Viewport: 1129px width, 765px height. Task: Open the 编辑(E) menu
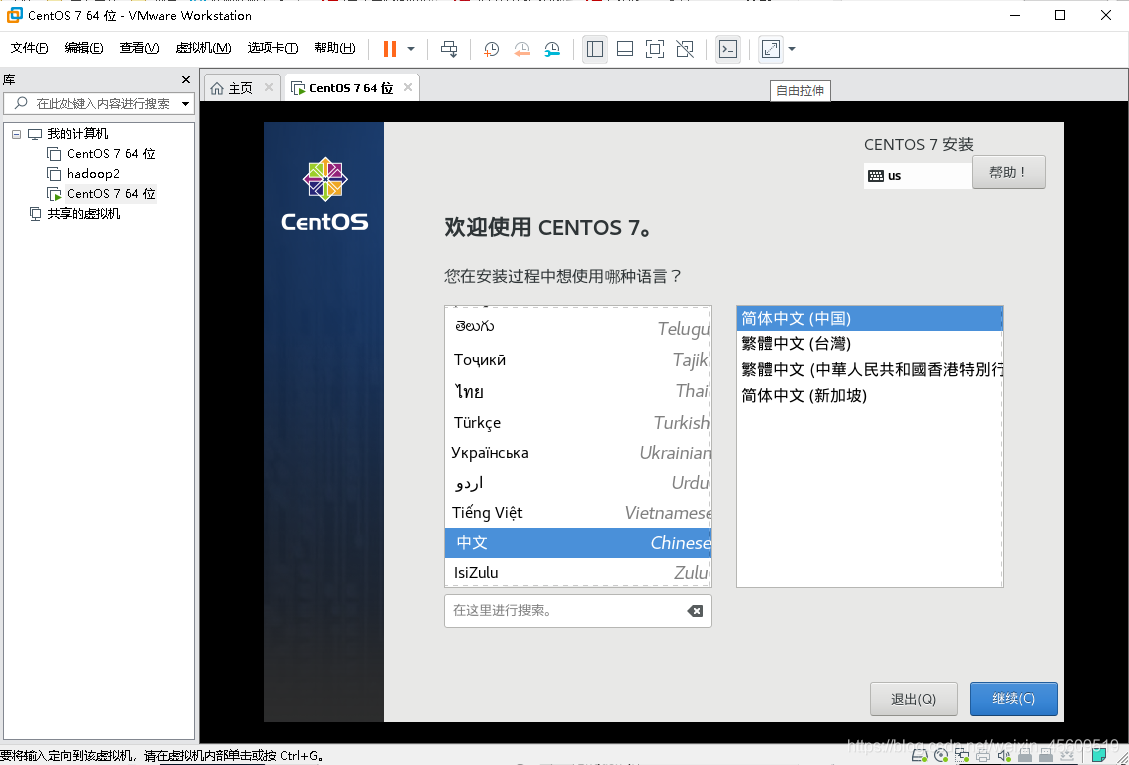[84, 48]
